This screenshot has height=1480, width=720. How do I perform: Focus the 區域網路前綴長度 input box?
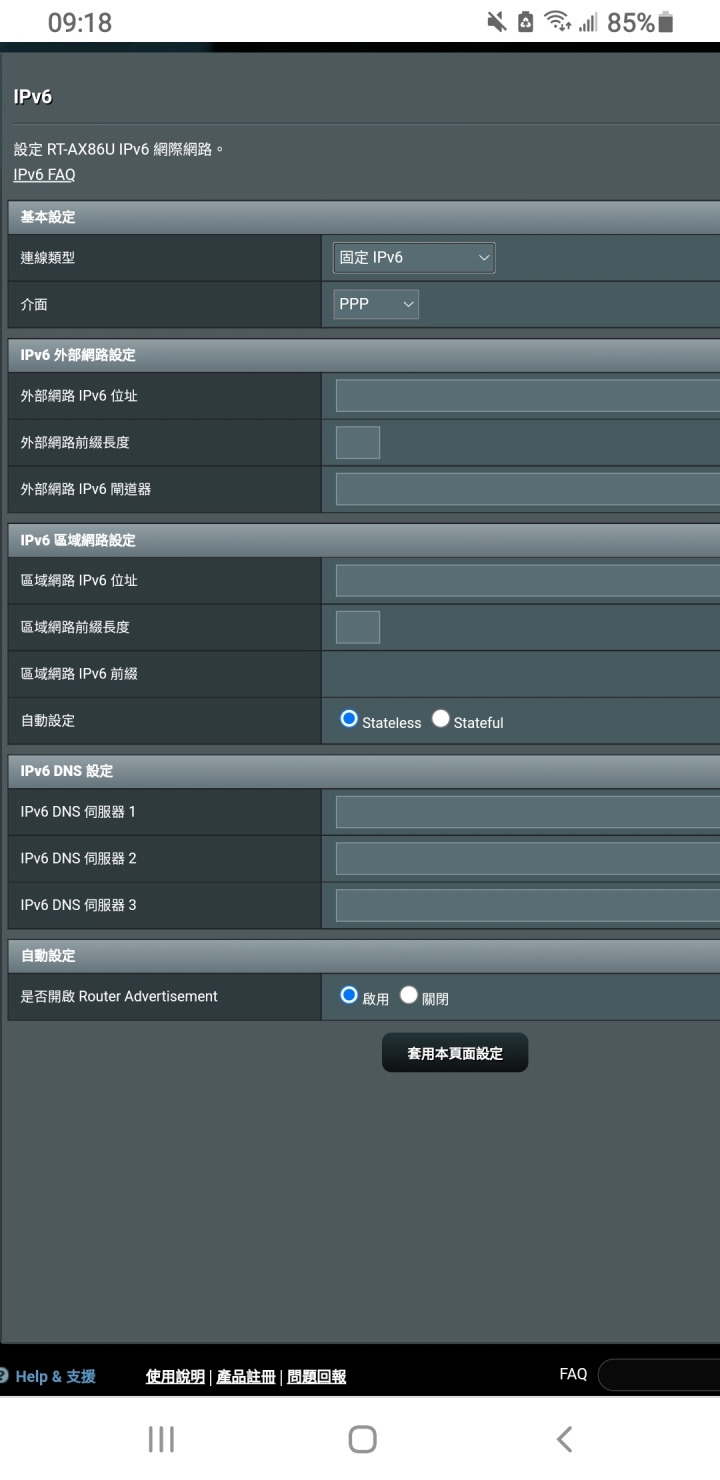[358, 627]
